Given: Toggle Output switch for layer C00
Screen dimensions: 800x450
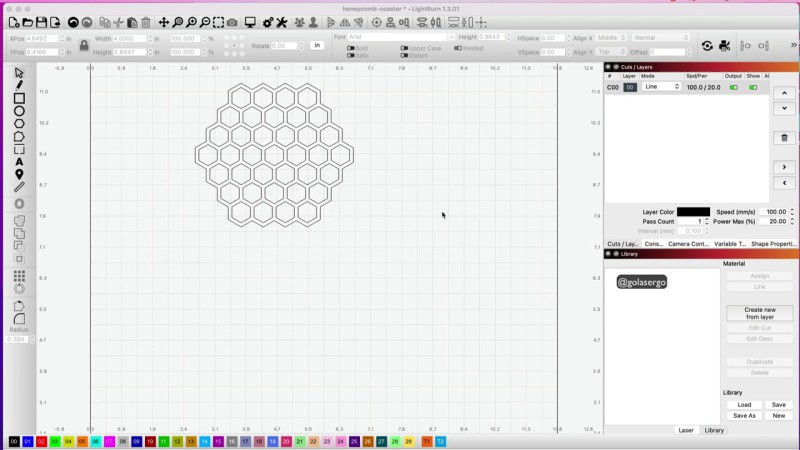Looking at the screenshot, I should tap(733, 87).
